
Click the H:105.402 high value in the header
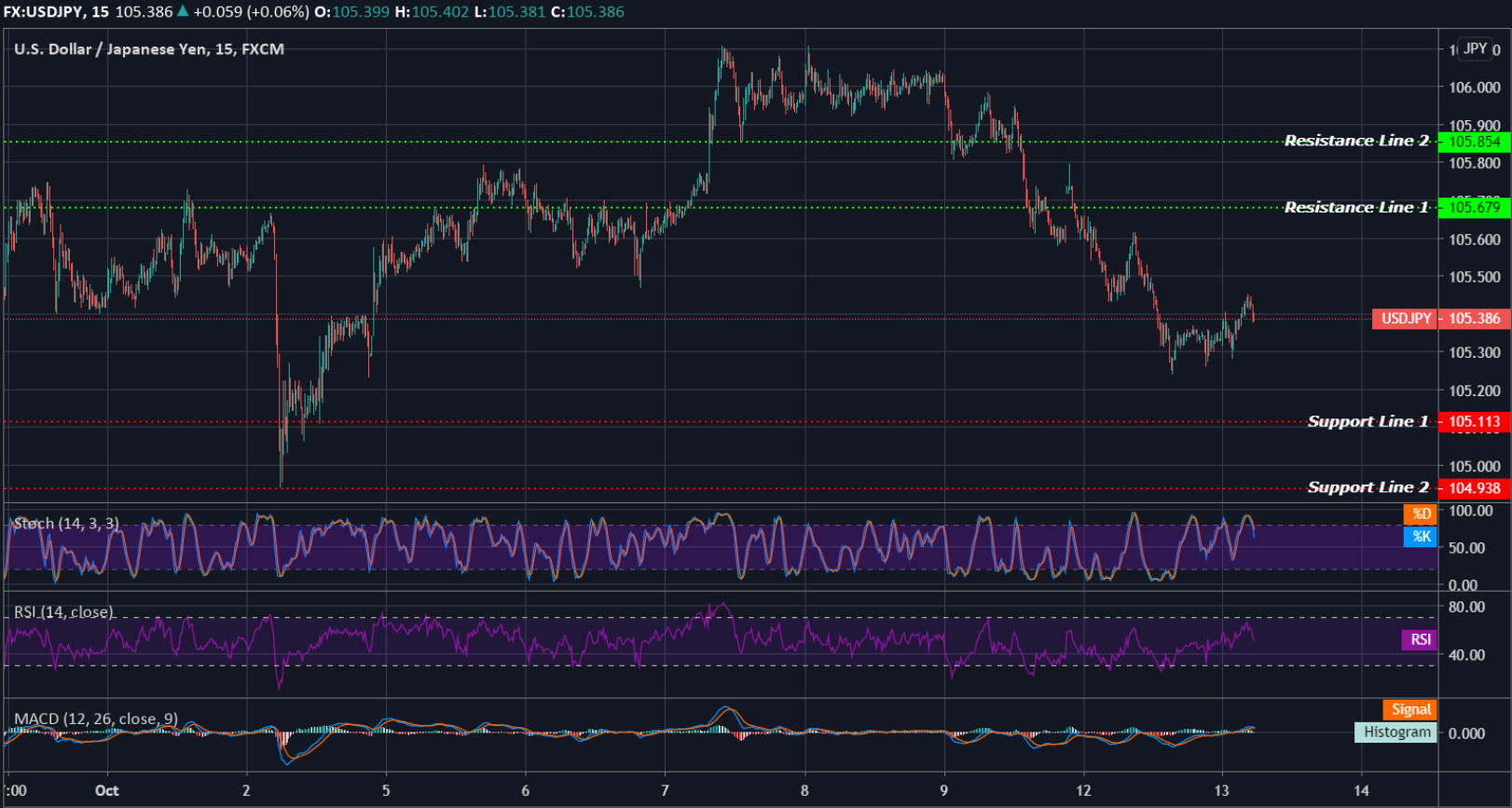(432, 12)
